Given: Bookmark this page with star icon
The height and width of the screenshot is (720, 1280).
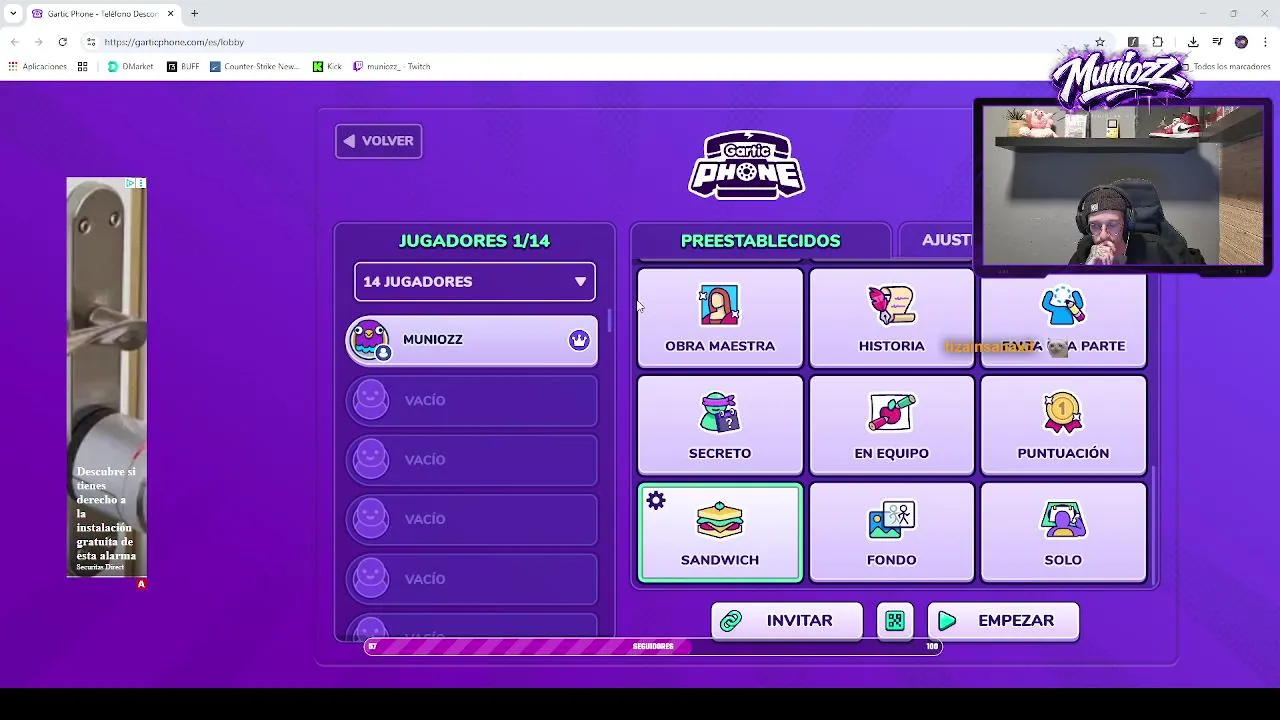Looking at the screenshot, I should pos(1100,42).
